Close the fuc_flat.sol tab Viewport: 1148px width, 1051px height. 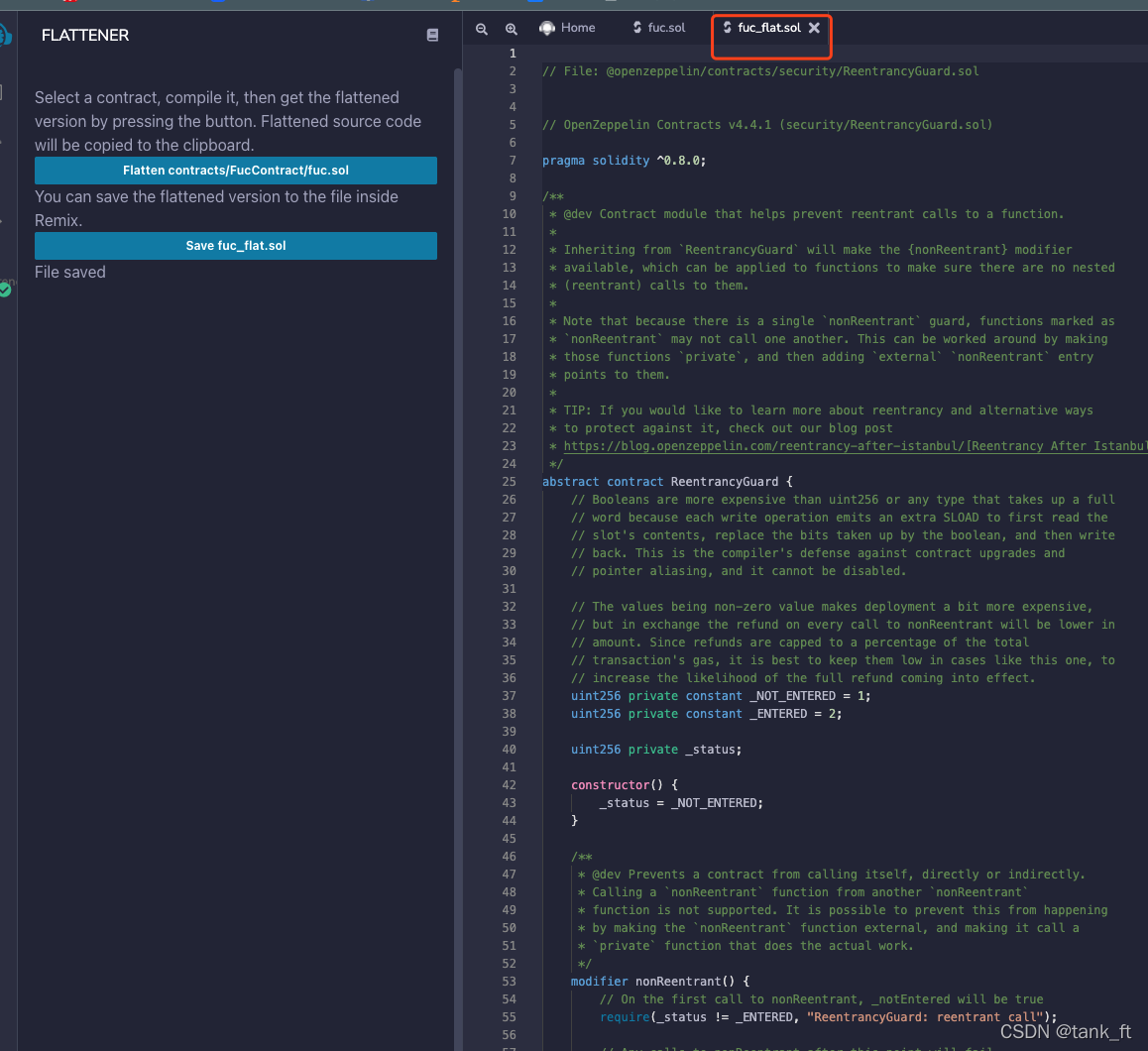pos(814,28)
